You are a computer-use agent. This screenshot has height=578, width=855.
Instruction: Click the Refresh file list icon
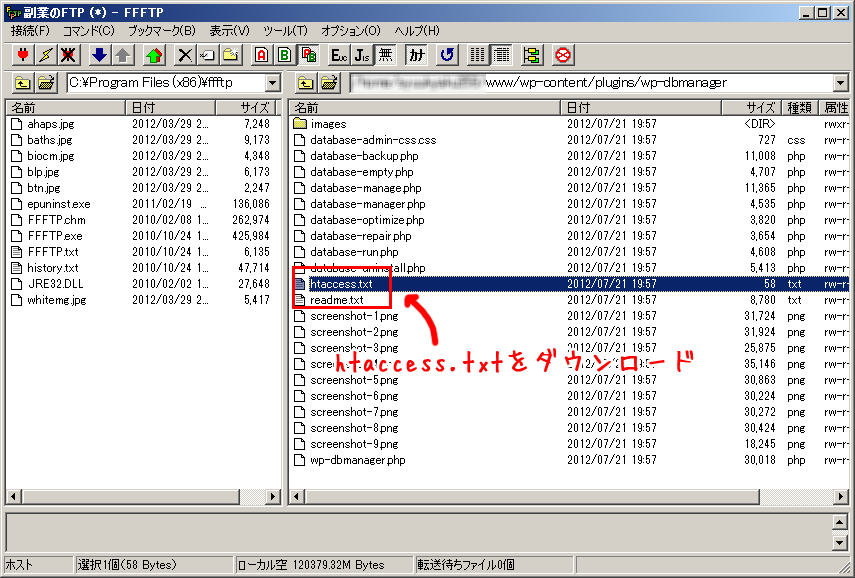pos(447,55)
